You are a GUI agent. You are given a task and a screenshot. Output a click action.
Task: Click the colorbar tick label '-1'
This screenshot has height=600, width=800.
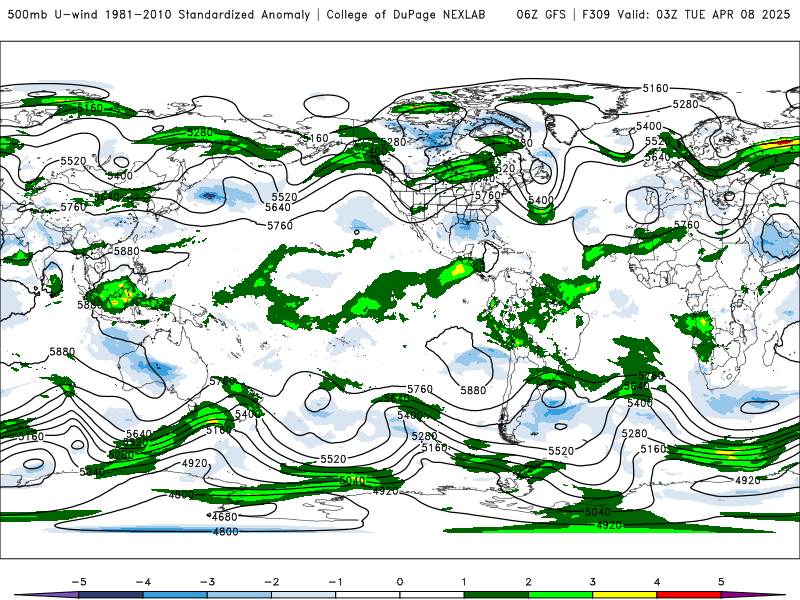[335, 582]
